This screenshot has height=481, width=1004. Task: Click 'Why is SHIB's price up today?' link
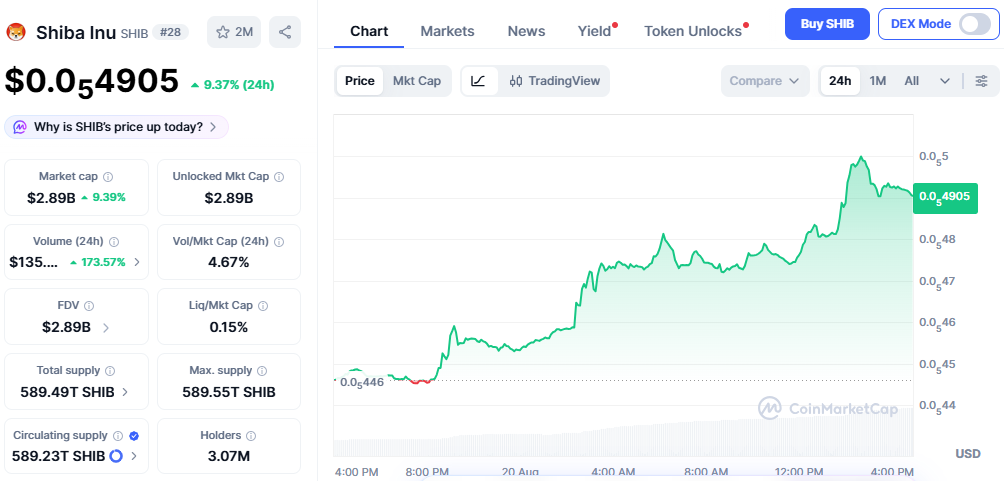(x=118, y=127)
